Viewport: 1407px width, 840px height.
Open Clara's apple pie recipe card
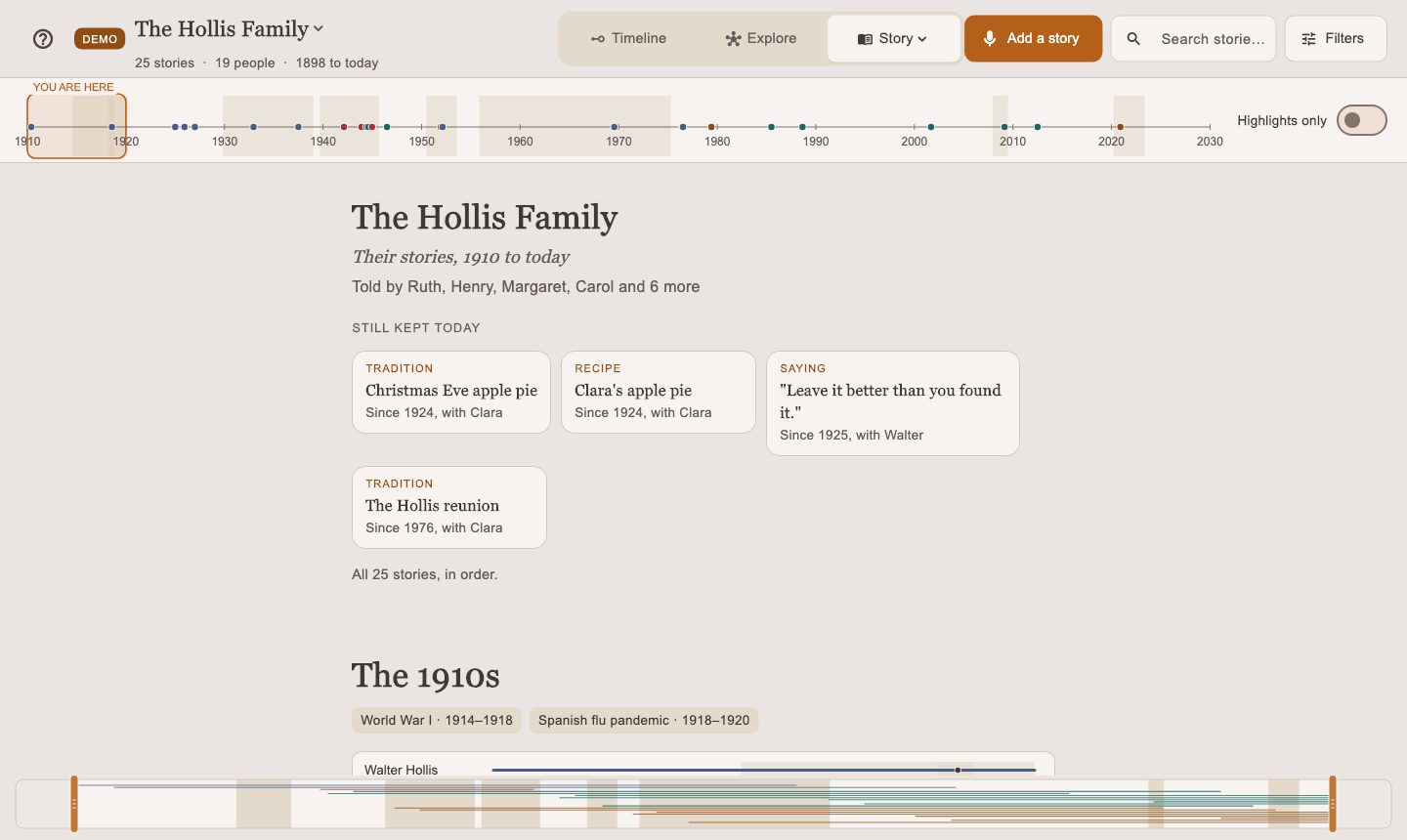[659, 392]
